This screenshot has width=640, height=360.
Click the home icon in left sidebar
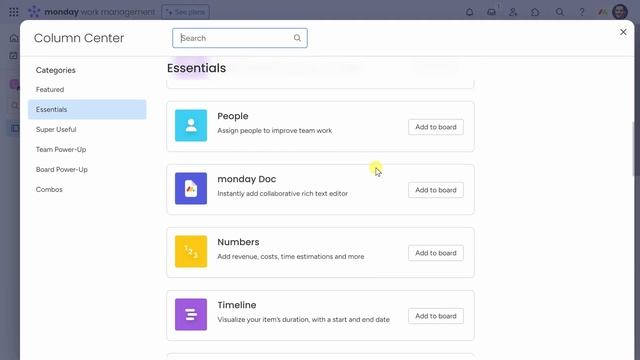coord(14,38)
